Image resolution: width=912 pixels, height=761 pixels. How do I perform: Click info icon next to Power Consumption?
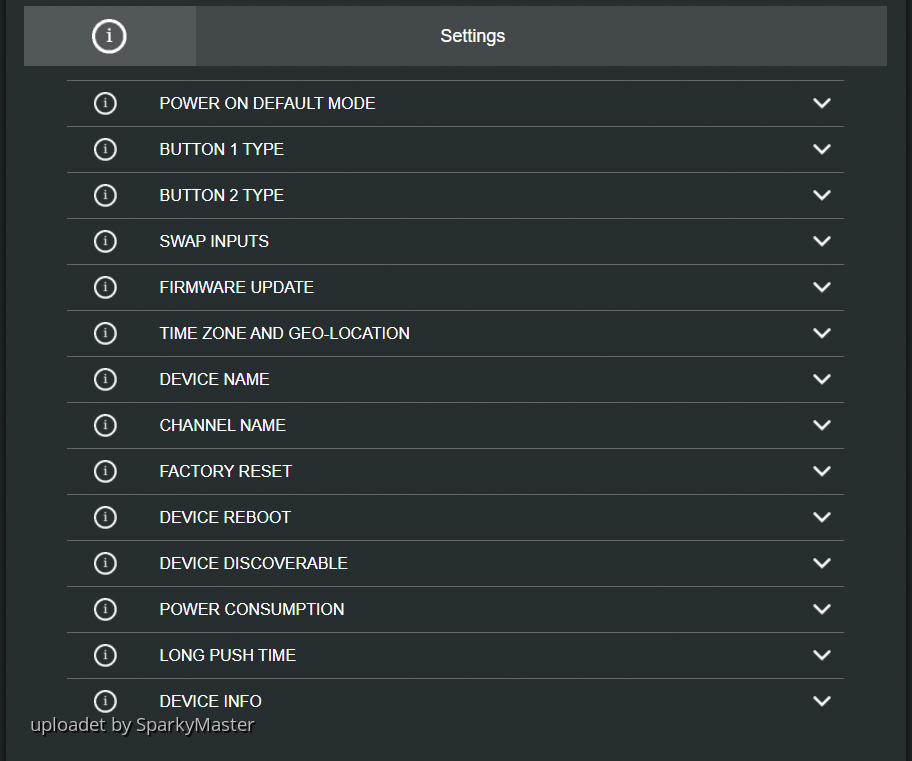pos(105,609)
